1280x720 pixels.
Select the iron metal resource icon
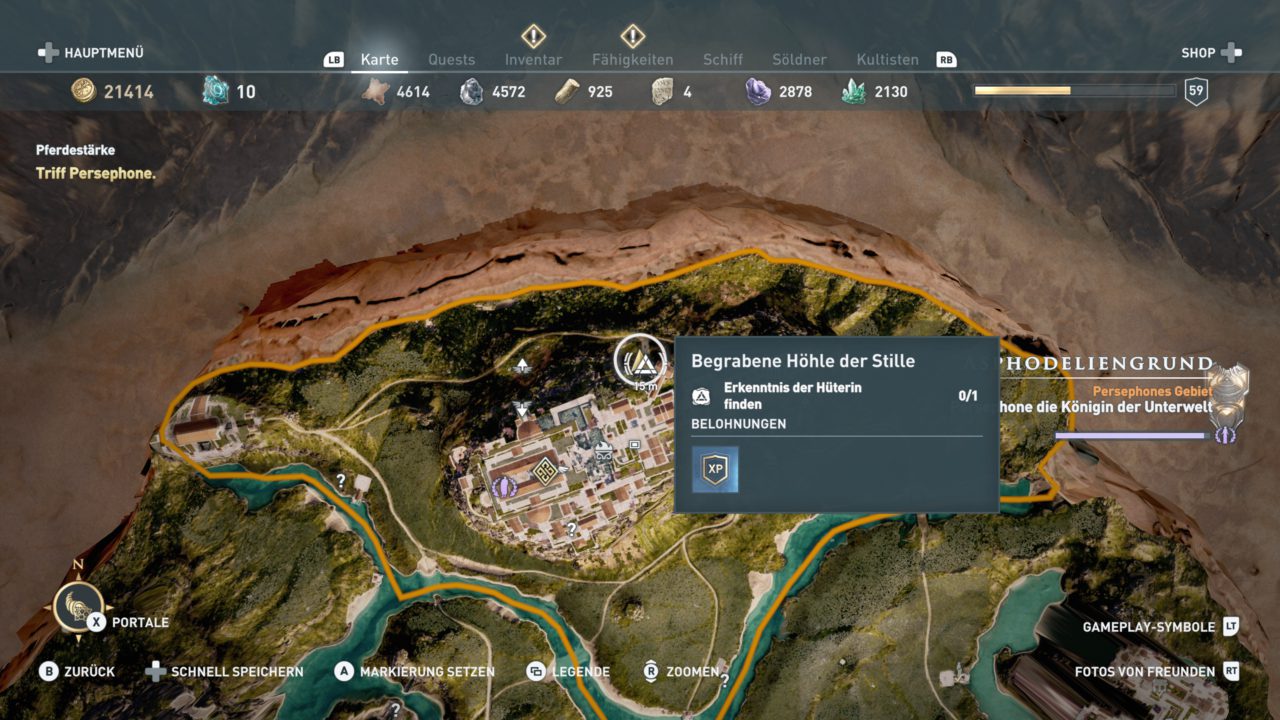click(x=471, y=92)
